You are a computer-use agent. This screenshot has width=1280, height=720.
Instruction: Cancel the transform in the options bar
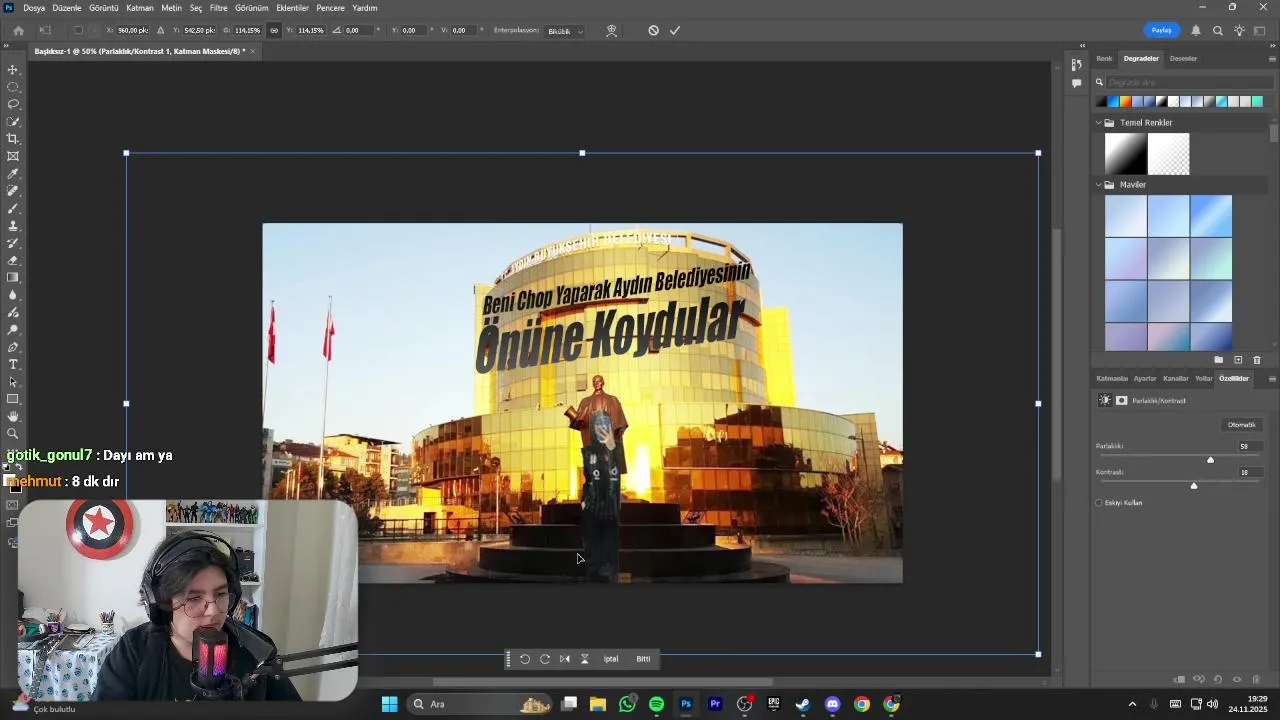click(x=653, y=31)
